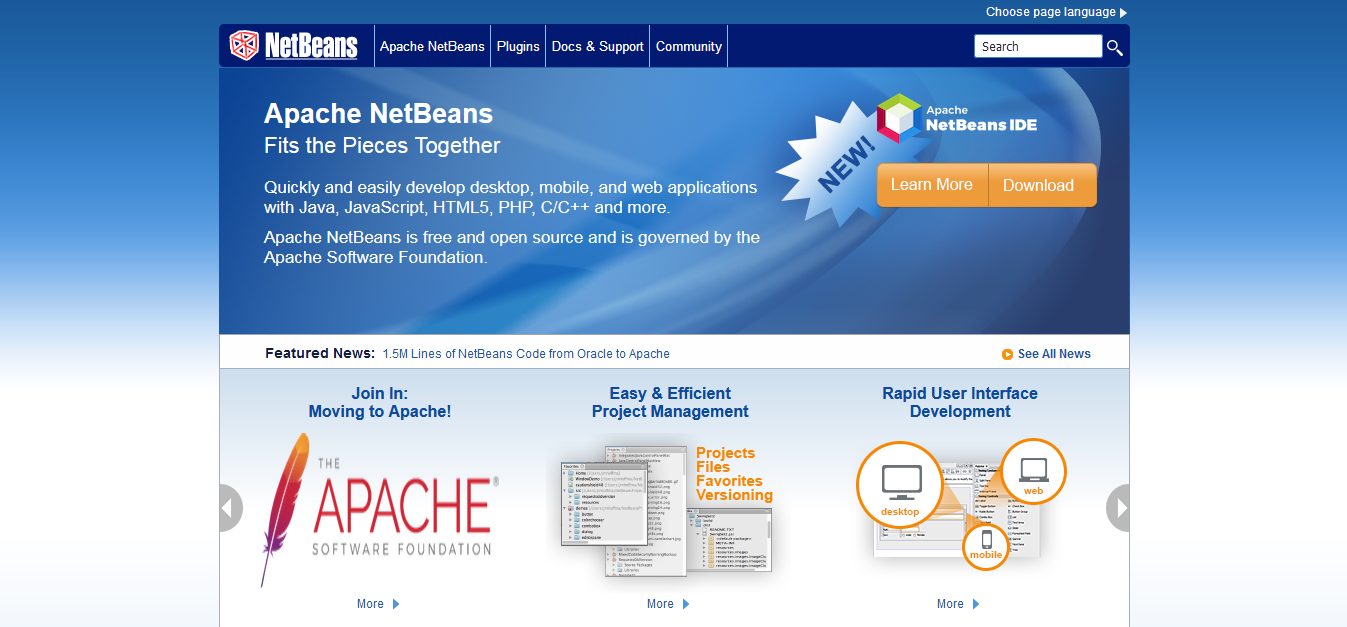The image size is (1347, 627).
Task: Click More link under Moving to Apache
Action: click(x=370, y=604)
